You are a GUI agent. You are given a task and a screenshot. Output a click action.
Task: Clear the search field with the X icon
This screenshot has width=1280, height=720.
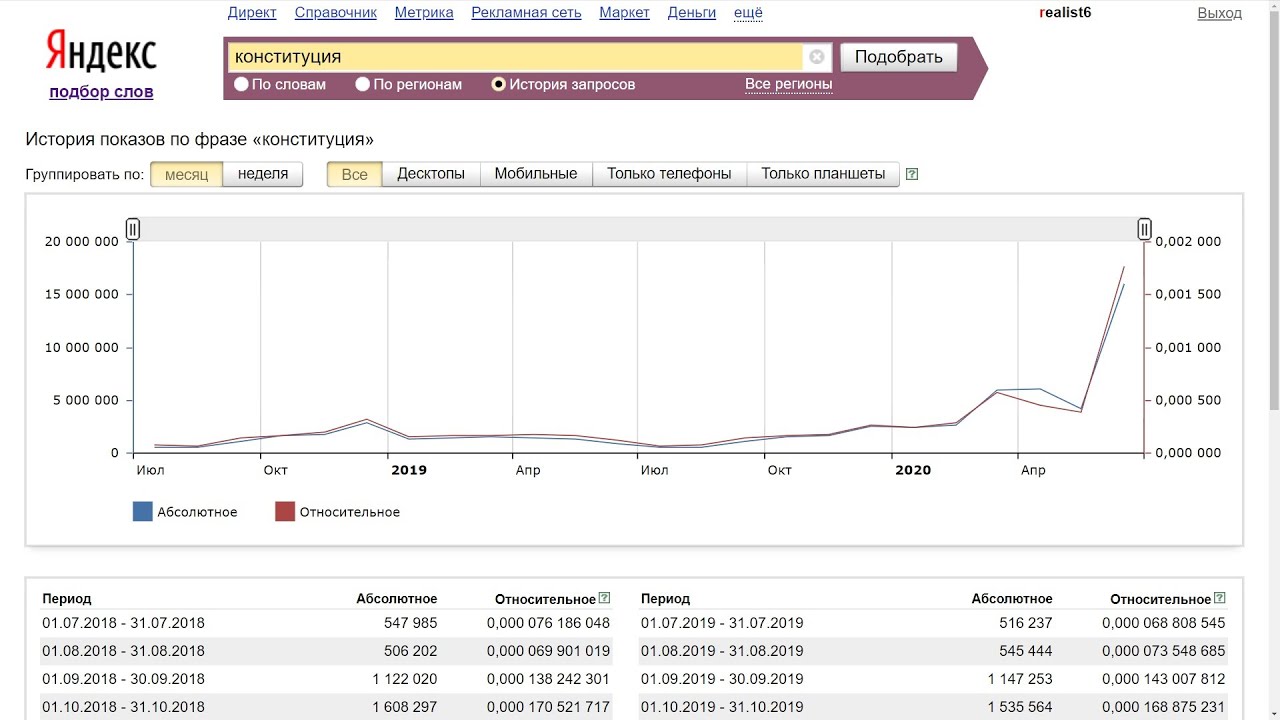[x=817, y=57]
